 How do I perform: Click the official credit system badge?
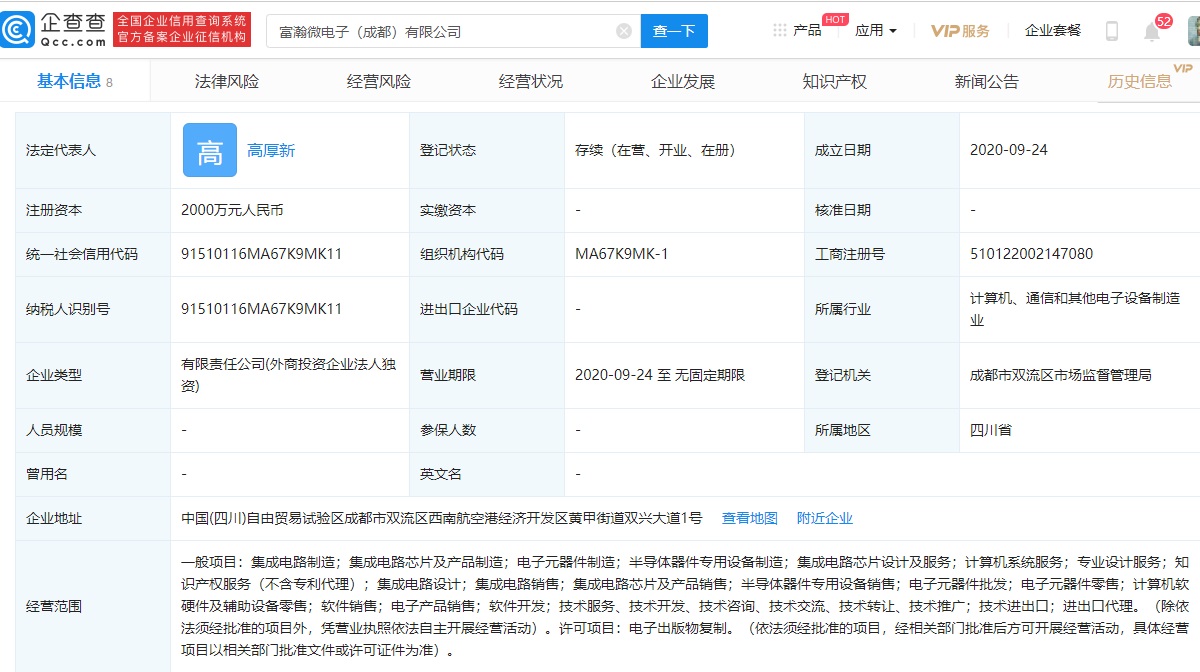(x=181, y=30)
